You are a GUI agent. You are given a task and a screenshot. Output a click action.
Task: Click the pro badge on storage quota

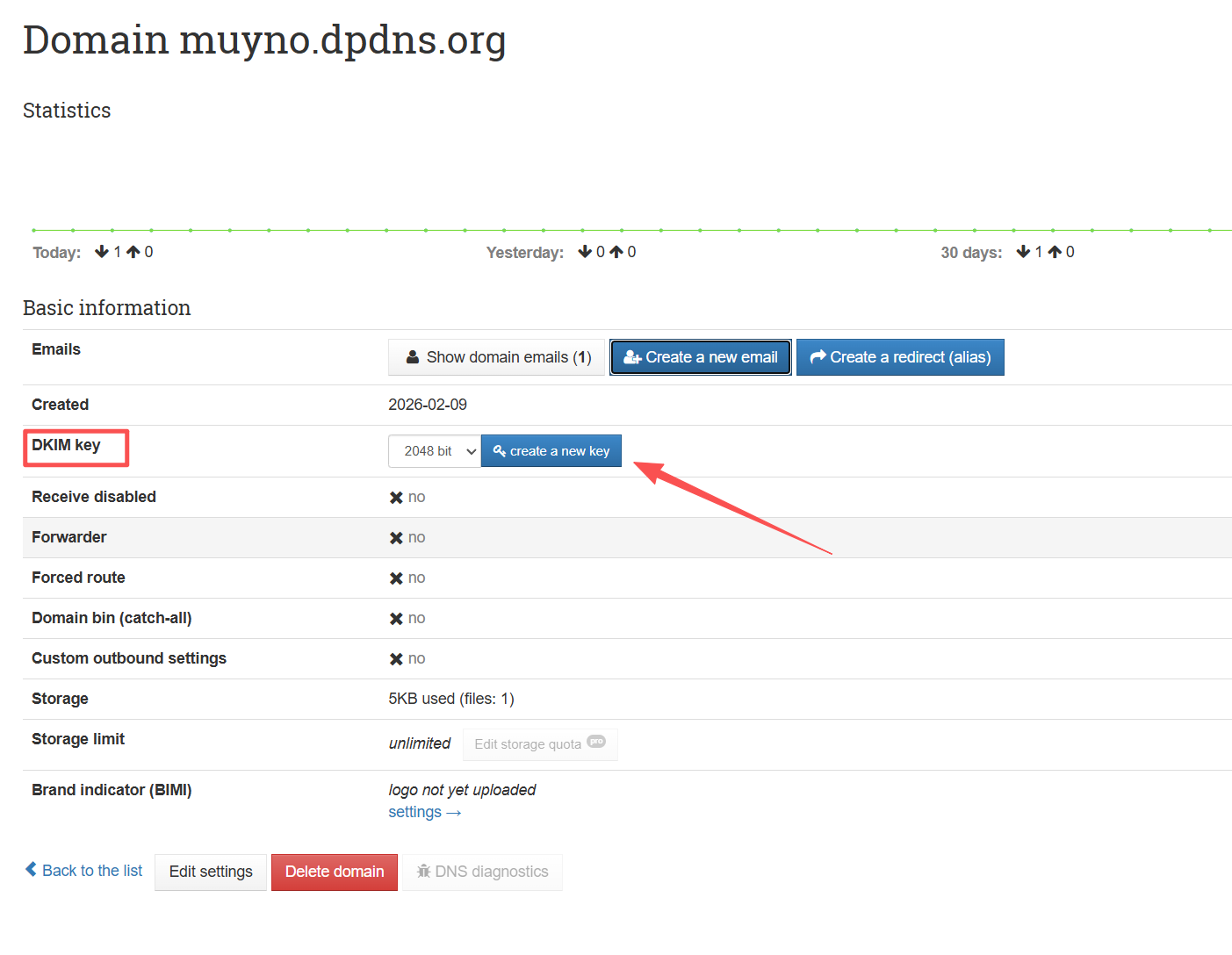pos(596,742)
